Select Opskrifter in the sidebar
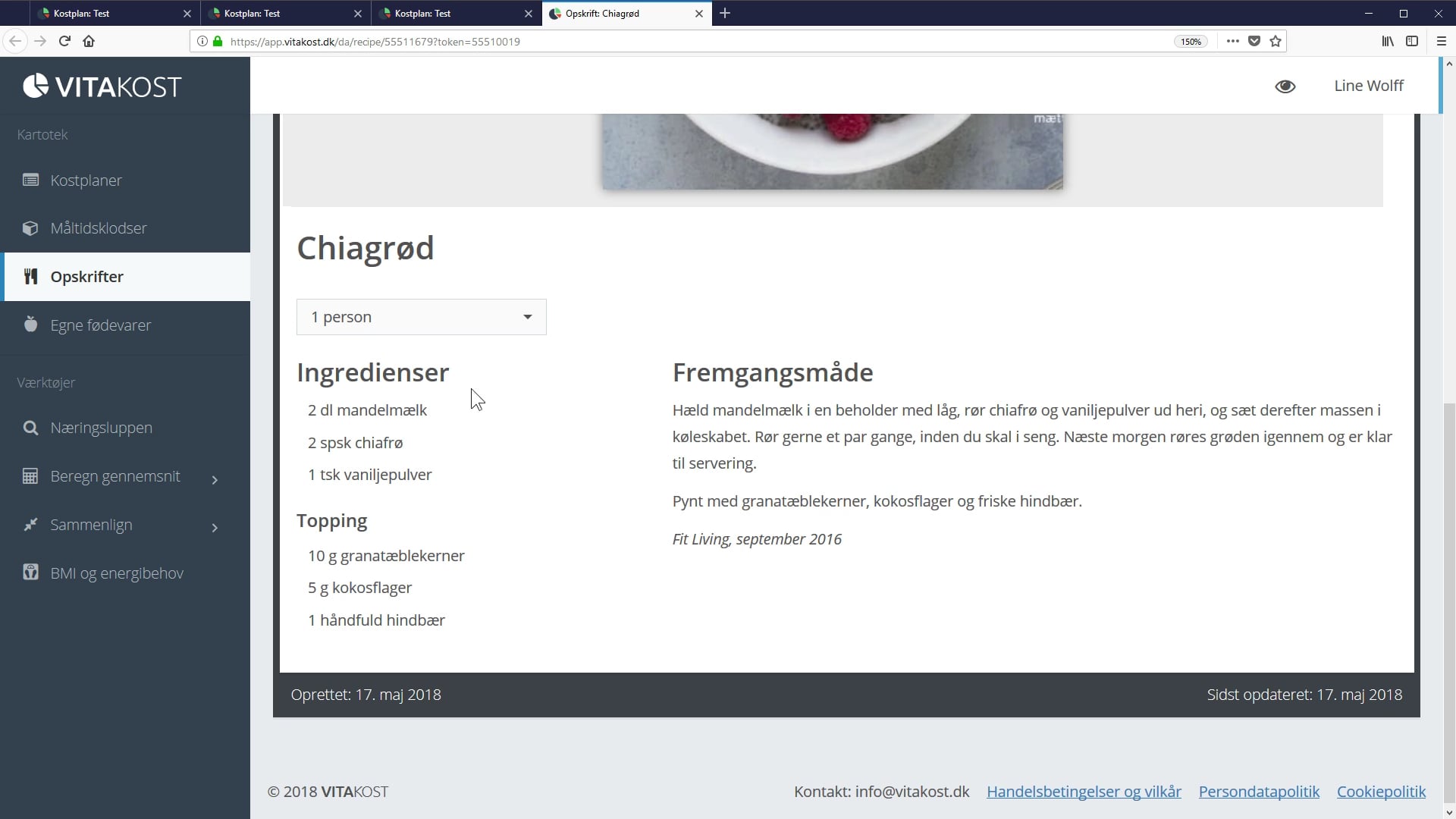This screenshot has width=1456, height=819. tap(87, 277)
